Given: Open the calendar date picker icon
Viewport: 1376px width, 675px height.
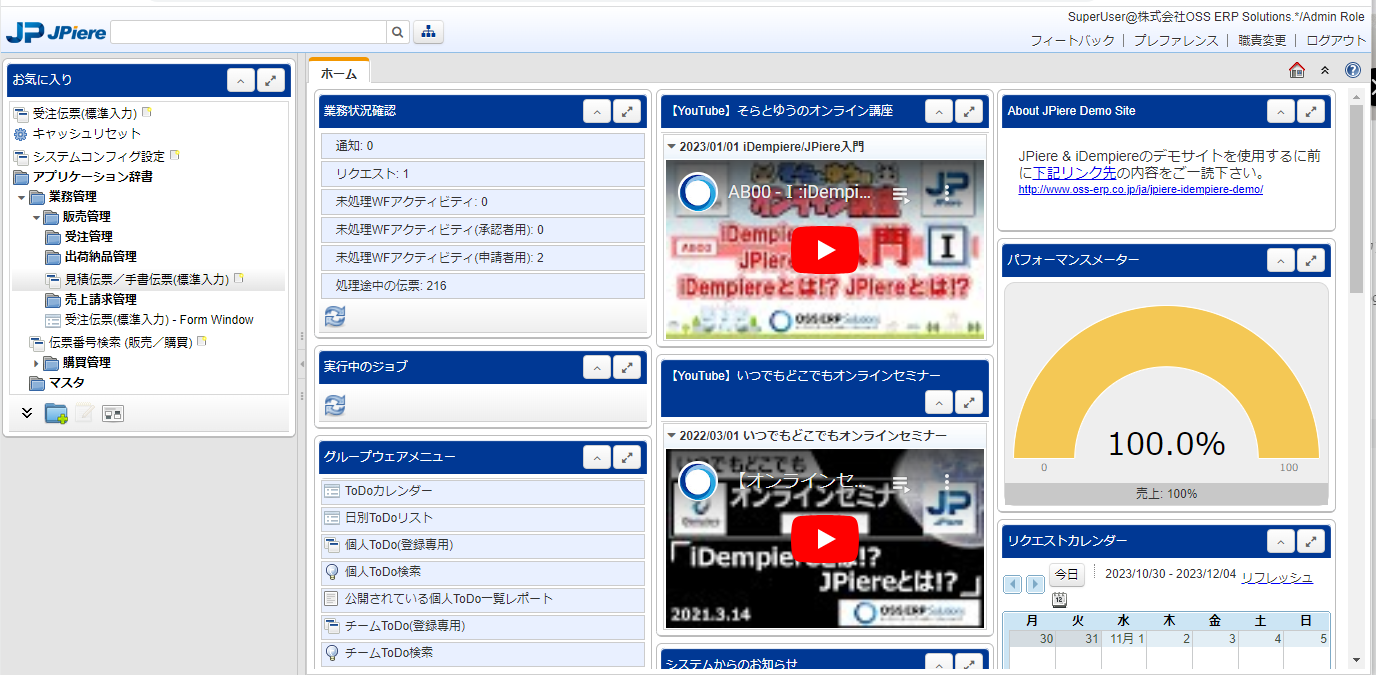Looking at the screenshot, I should click(x=1059, y=599).
